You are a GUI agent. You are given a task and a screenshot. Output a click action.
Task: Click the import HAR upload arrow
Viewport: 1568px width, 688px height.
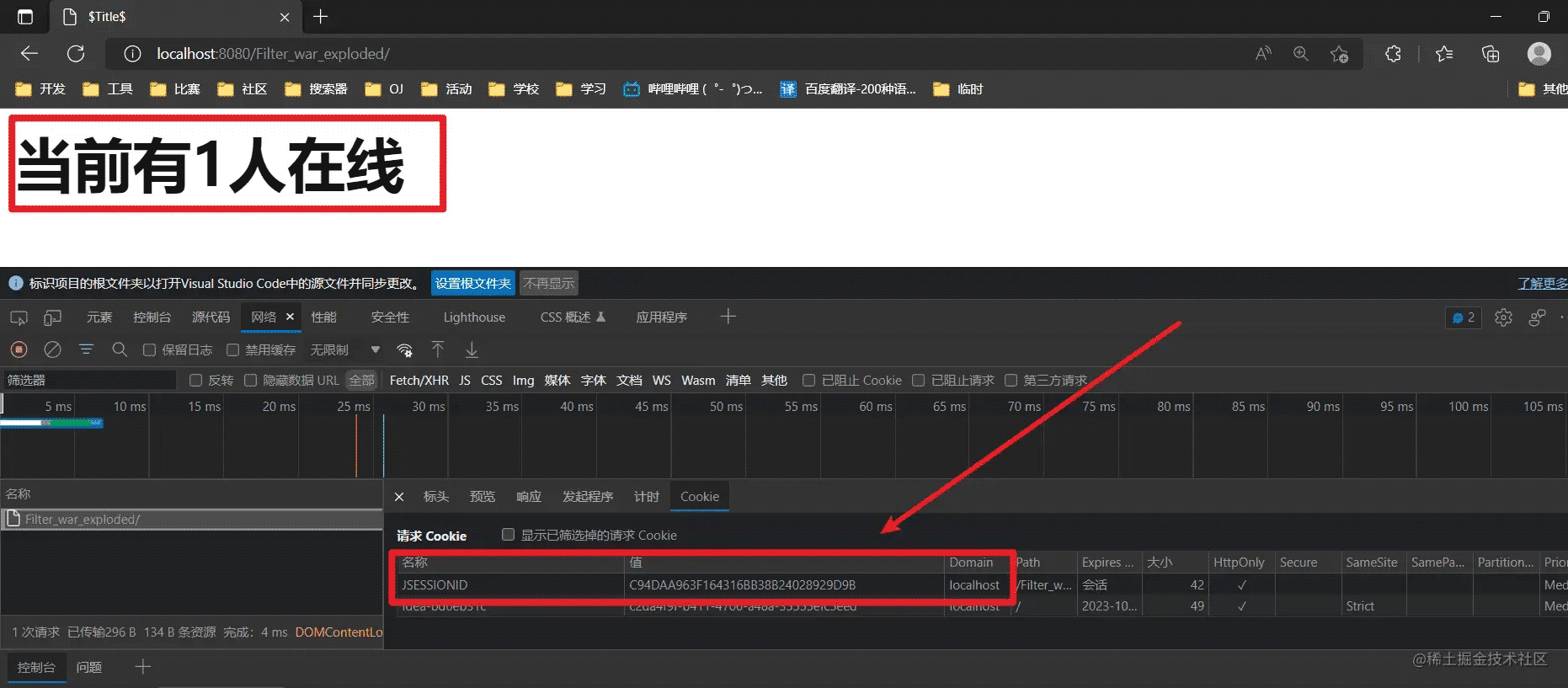click(438, 349)
